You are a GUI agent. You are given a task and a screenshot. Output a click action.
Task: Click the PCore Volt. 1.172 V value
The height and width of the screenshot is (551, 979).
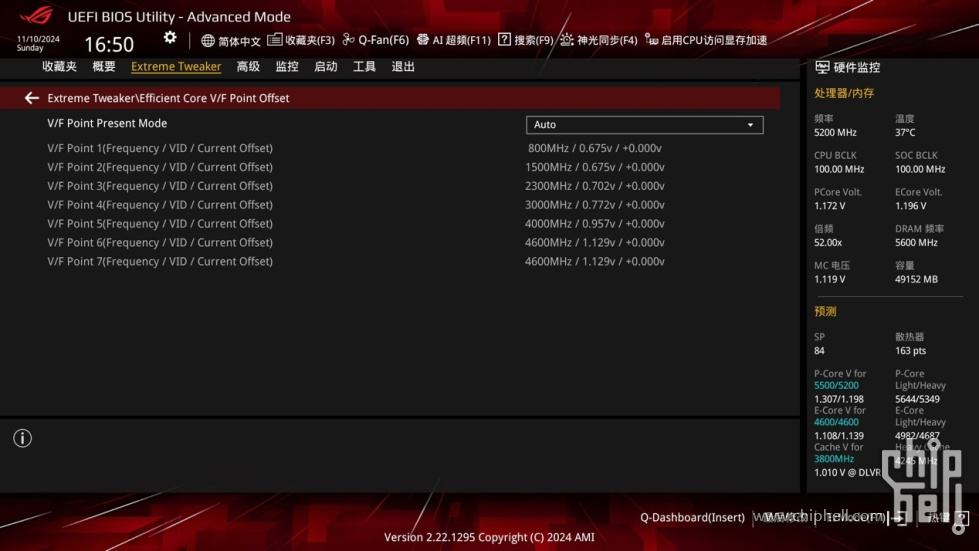coord(830,206)
